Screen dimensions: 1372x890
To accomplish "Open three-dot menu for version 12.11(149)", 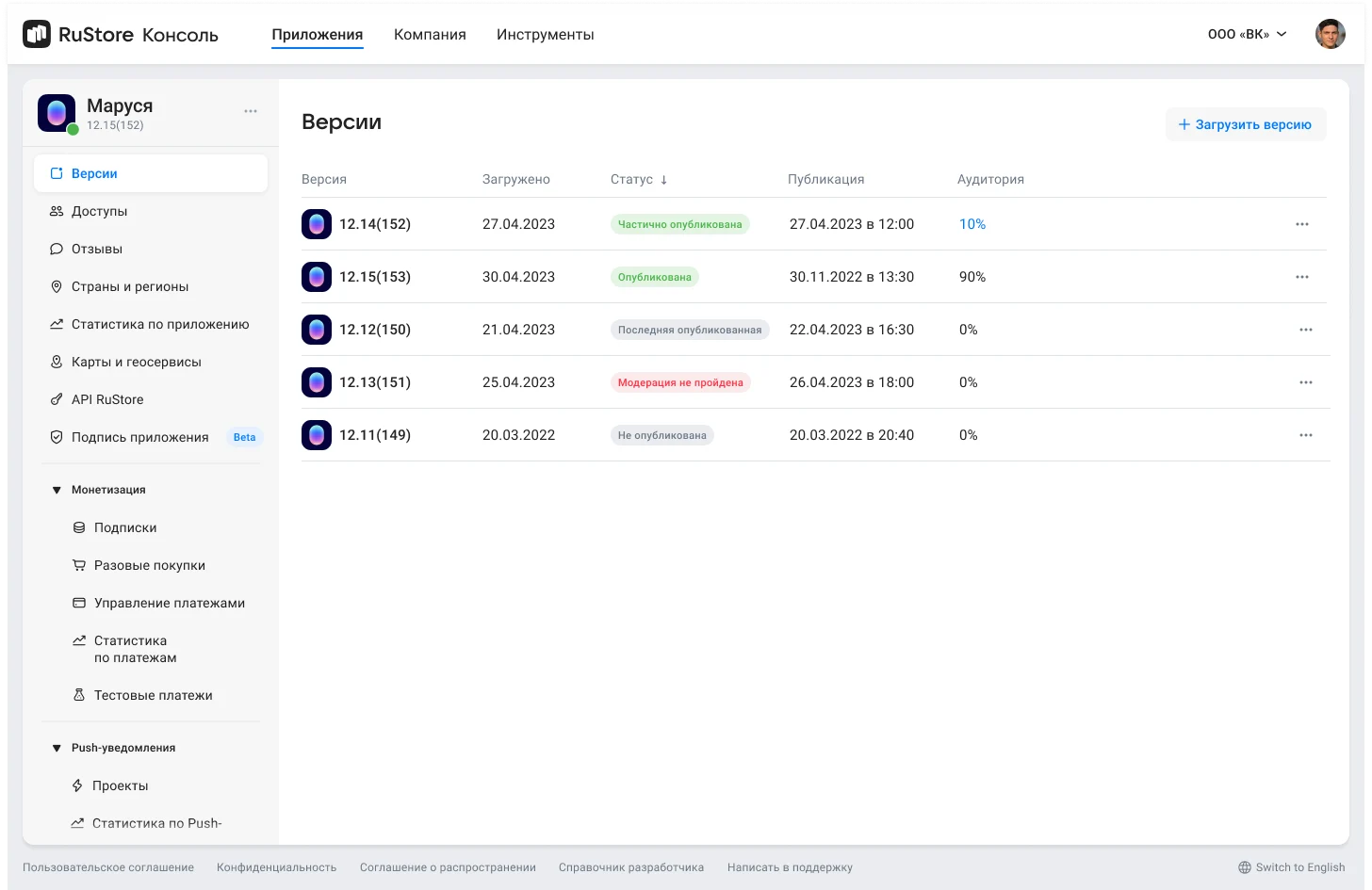I will (x=1305, y=435).
